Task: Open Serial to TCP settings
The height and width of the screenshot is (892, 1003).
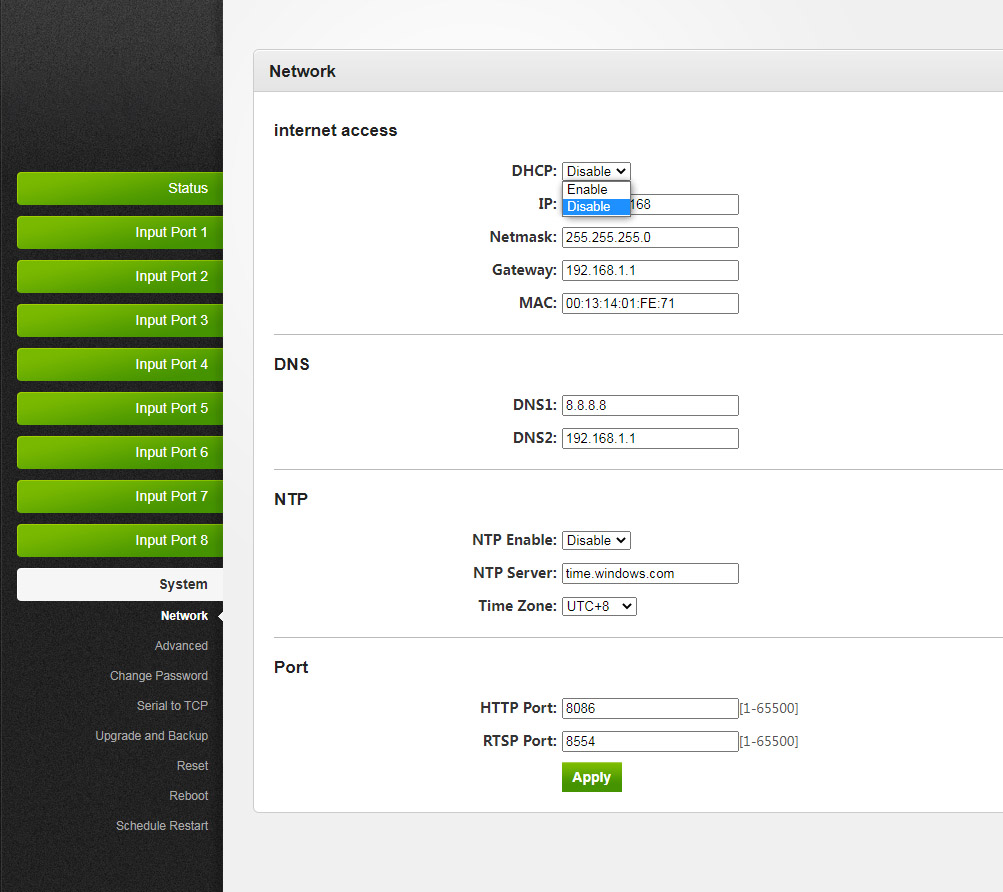Action: pos(172,706)
